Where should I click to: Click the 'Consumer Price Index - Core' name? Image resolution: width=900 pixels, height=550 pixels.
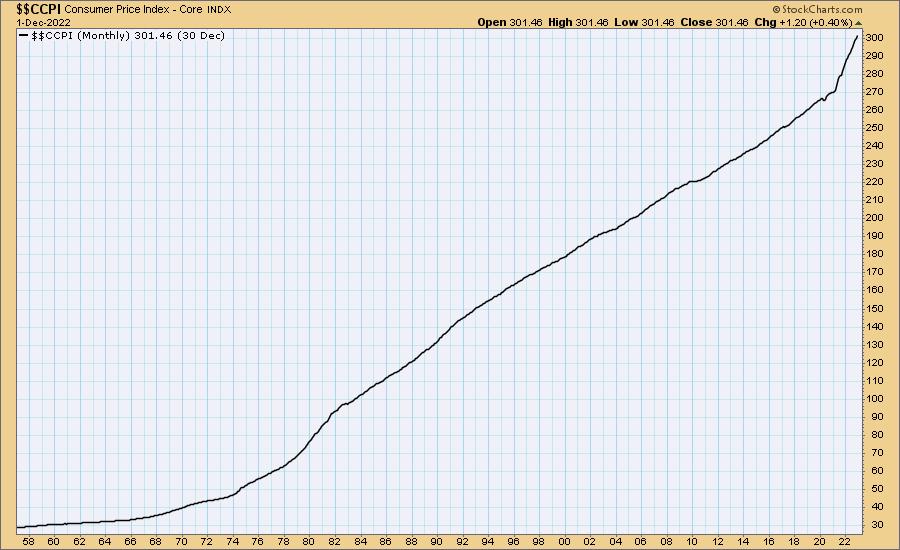pos(133,10)
